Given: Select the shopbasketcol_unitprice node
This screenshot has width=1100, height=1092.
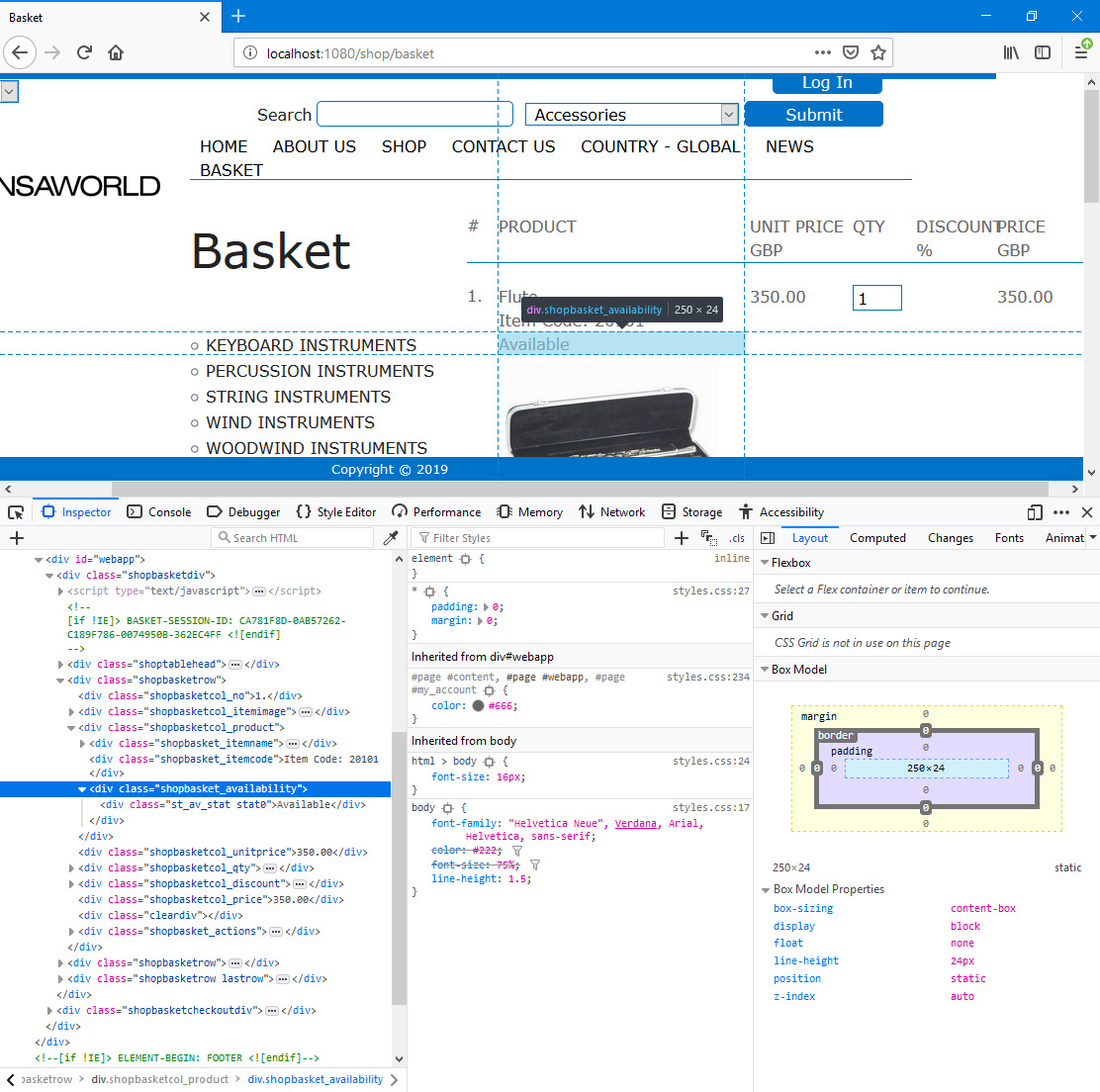Looking at the screenshot, I should [x=224, y=853].
